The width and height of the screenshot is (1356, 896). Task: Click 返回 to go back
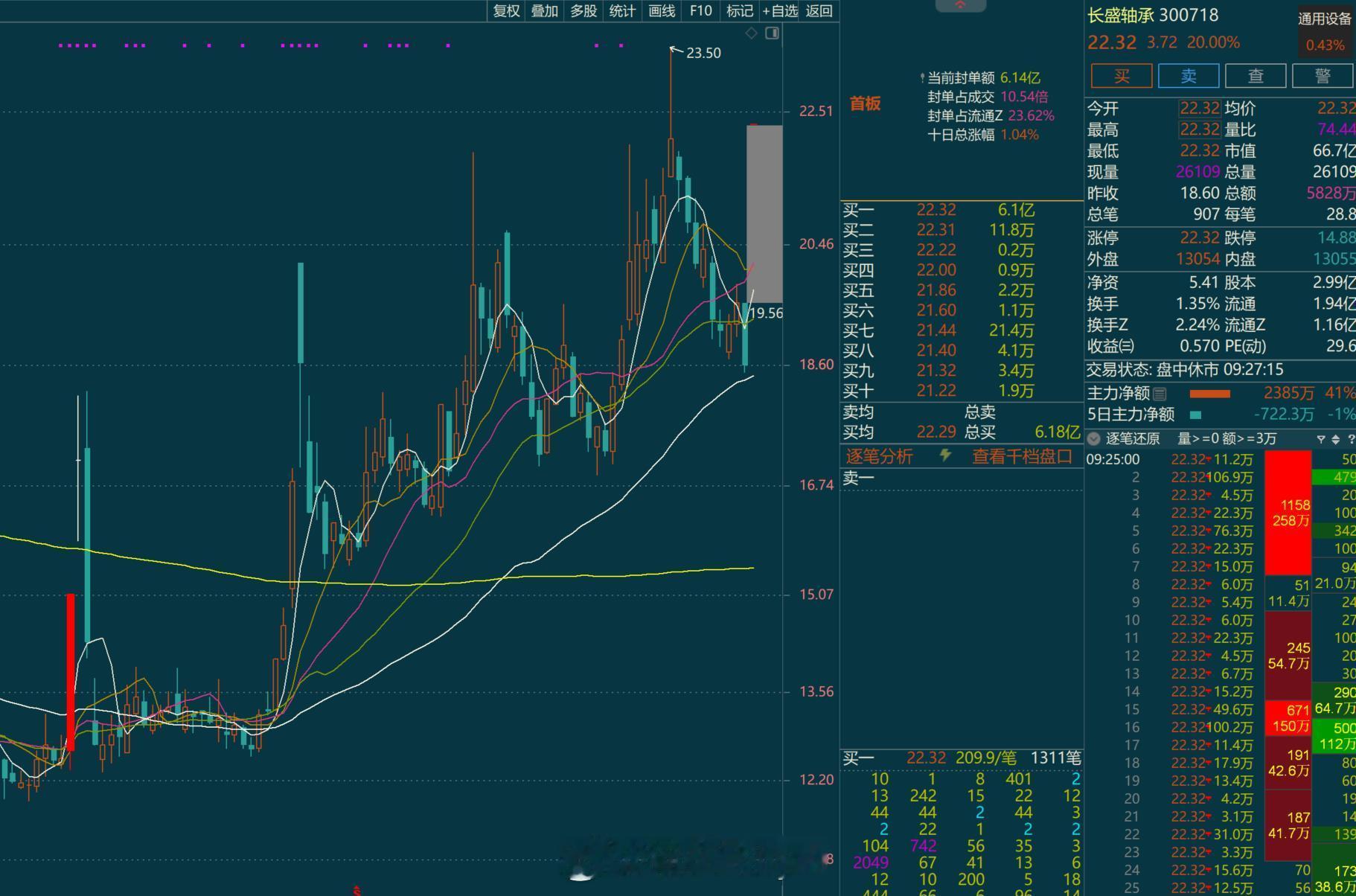point(819,10)
